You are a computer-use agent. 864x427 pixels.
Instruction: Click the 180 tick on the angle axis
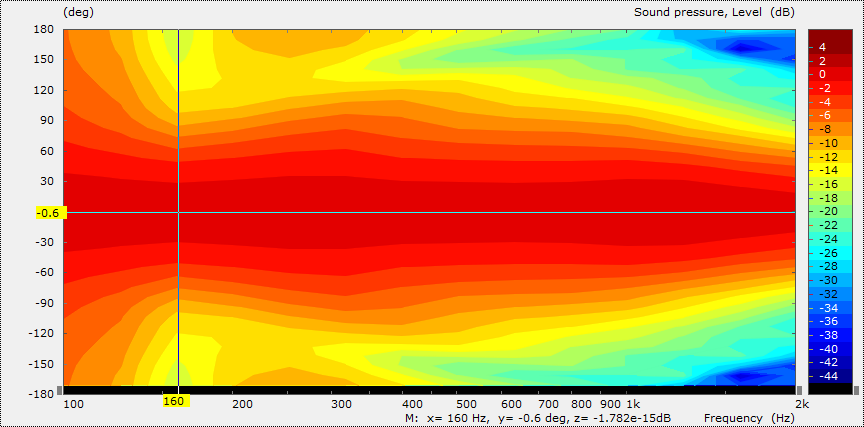44,30
